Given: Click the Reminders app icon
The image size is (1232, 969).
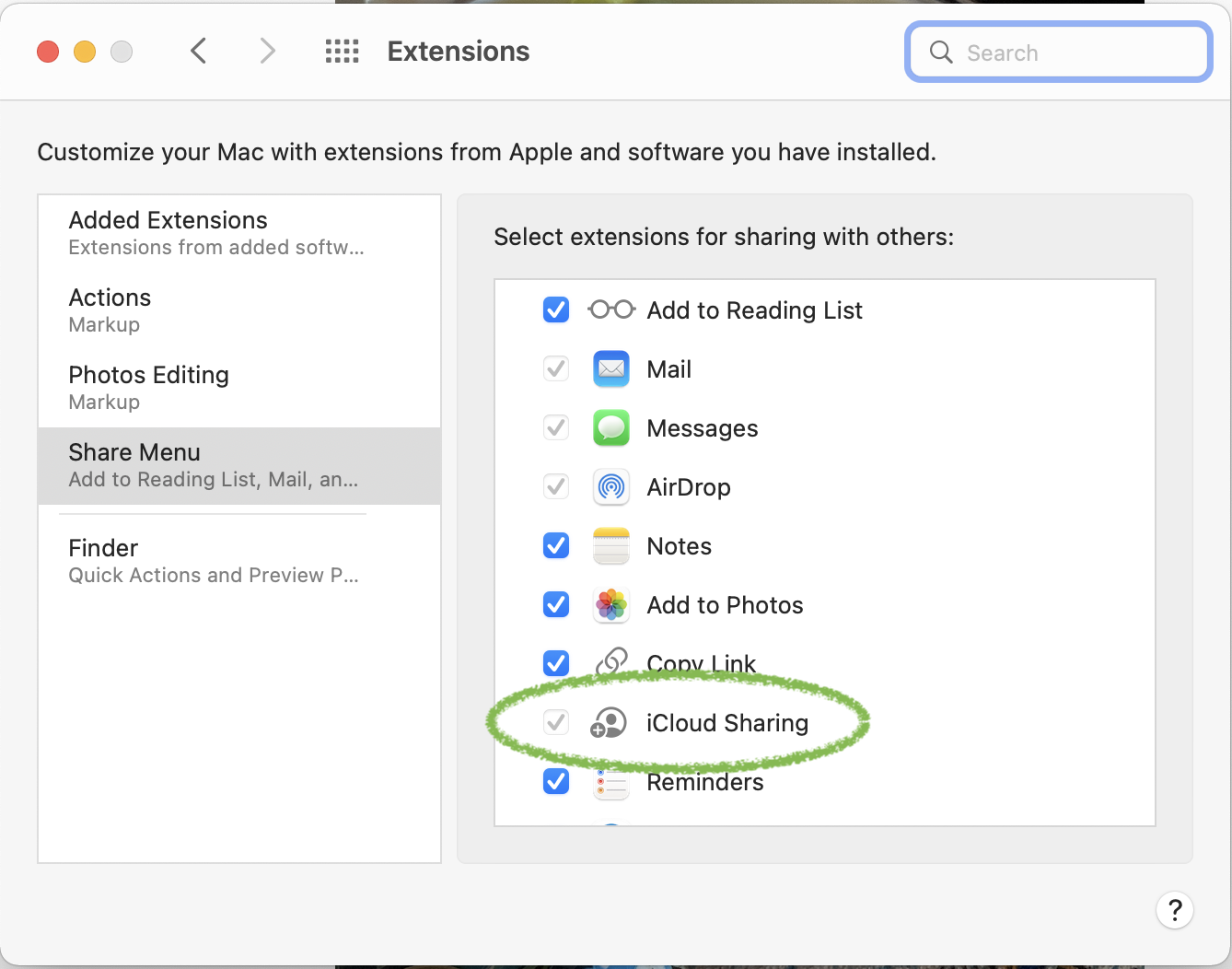Looking at the screenshot, I should [611, 783].
